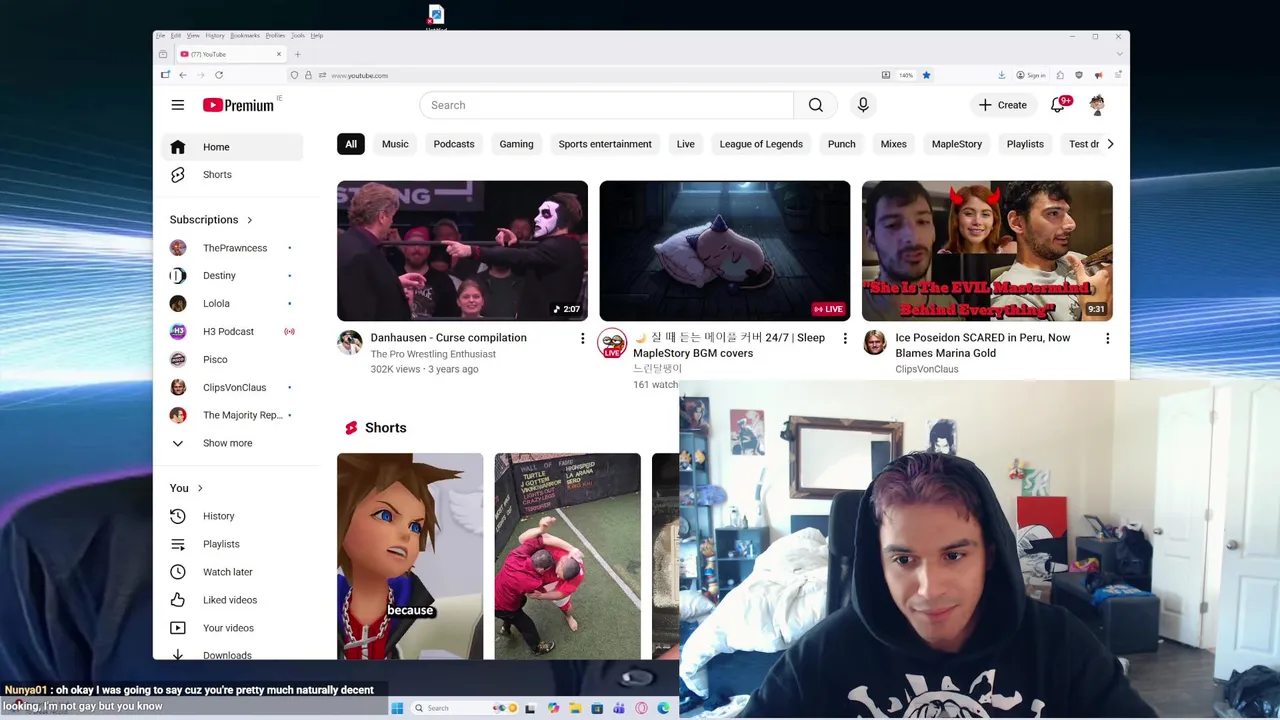Select the Live filter chip
This screenshot has height=720, width=1280.
(686, 144)
